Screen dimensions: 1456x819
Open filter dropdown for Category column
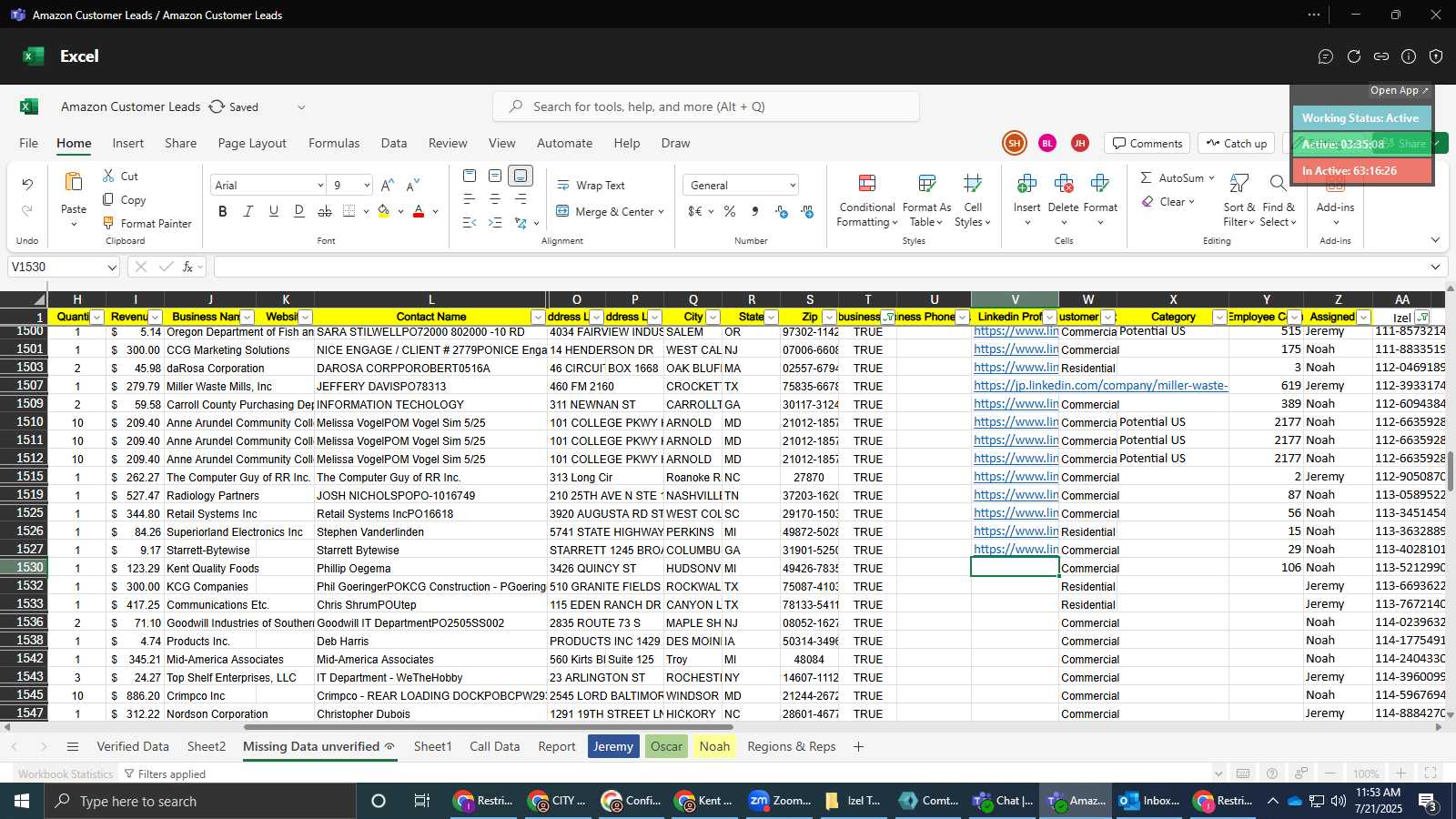(1219, 317)
